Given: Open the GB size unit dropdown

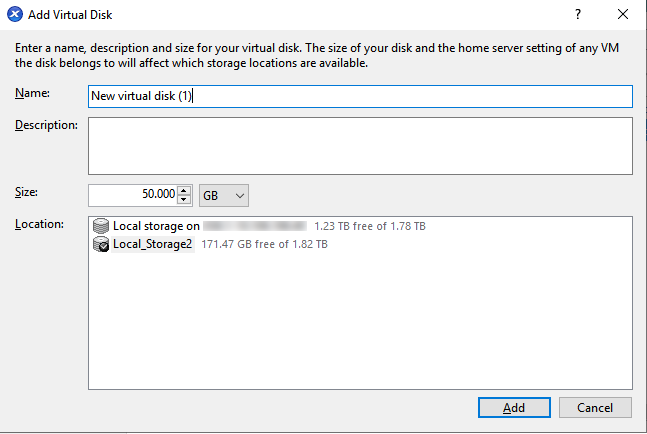Looking at the screenshot, I should [224, 196].
